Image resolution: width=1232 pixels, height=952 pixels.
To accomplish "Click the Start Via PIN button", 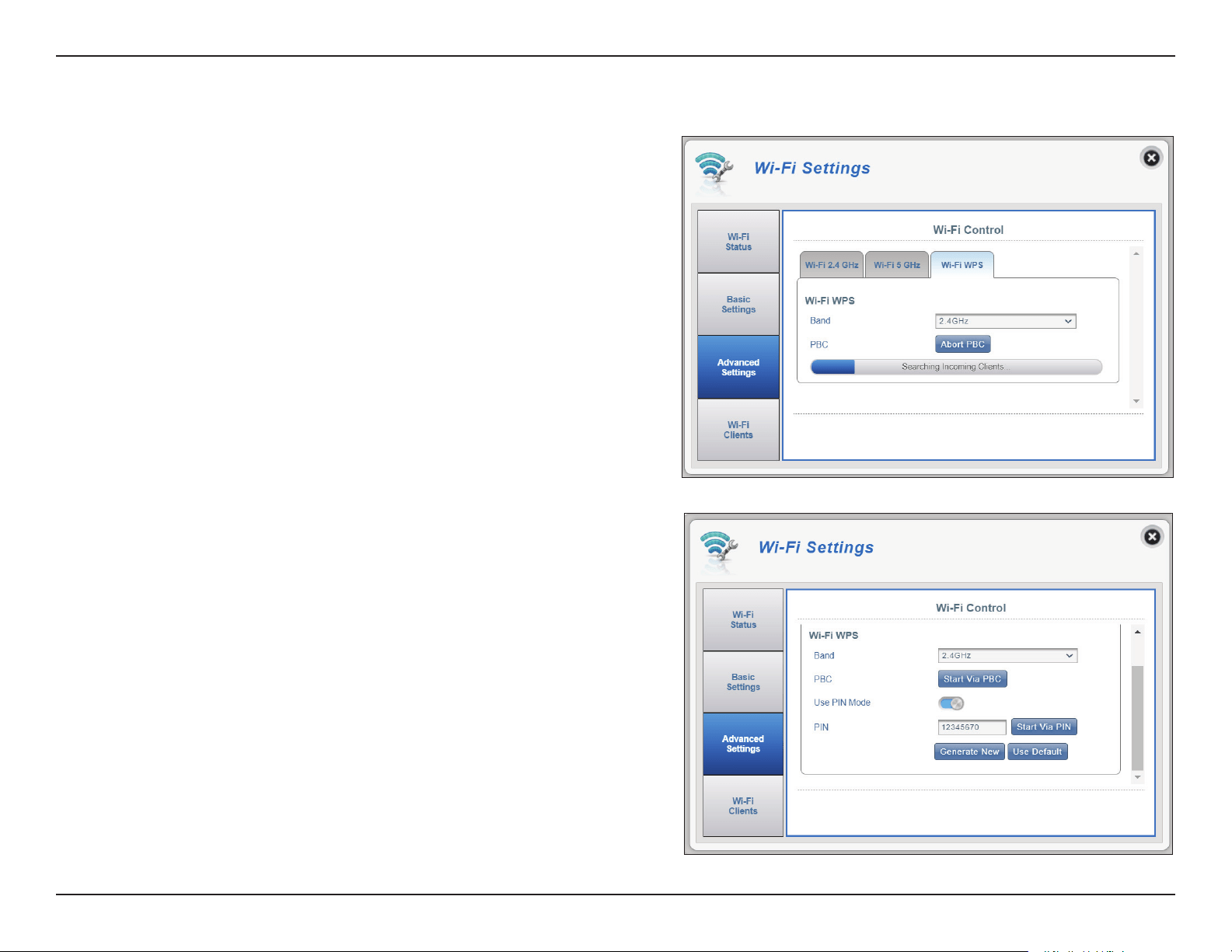I will pyautogui.click(x=1044, y=727).
